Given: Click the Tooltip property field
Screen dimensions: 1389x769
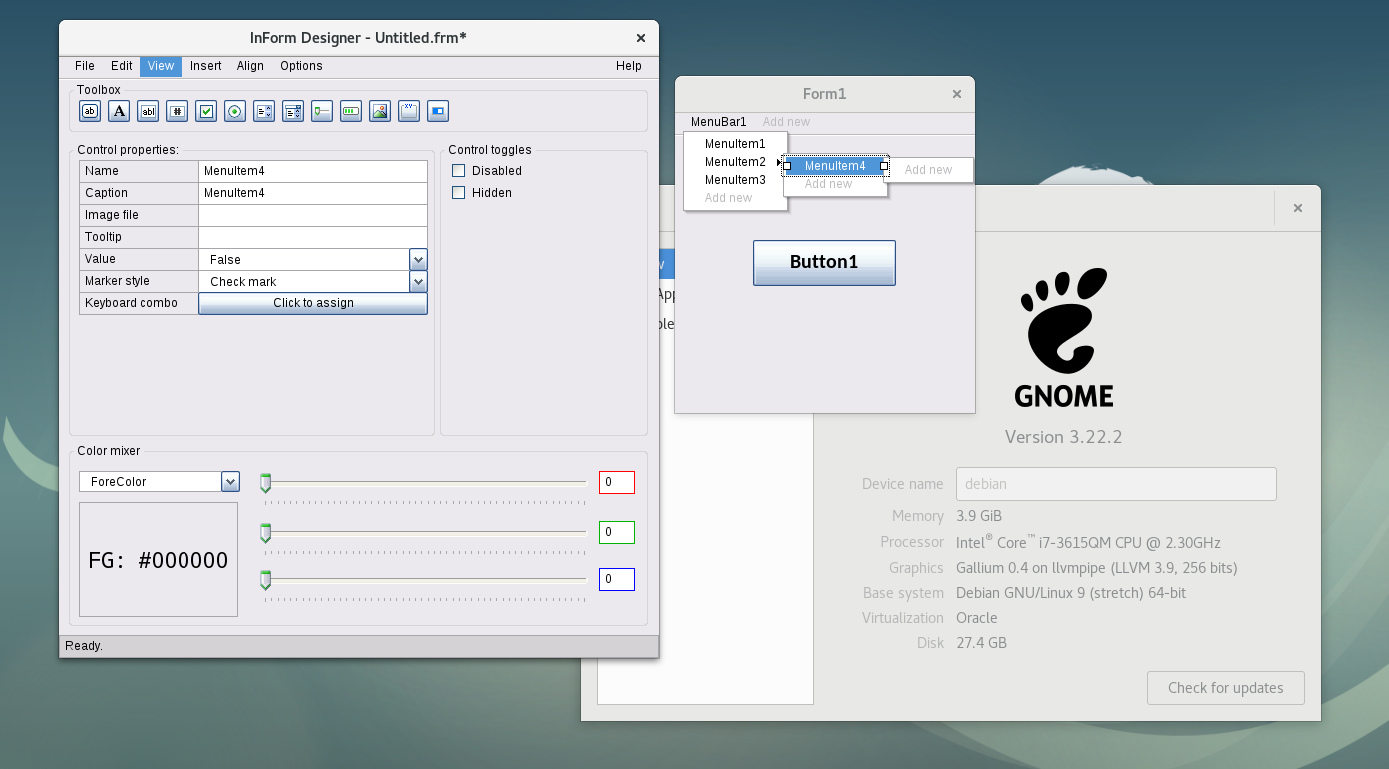Looking at the screenshot, I should (x=313, y=237).
